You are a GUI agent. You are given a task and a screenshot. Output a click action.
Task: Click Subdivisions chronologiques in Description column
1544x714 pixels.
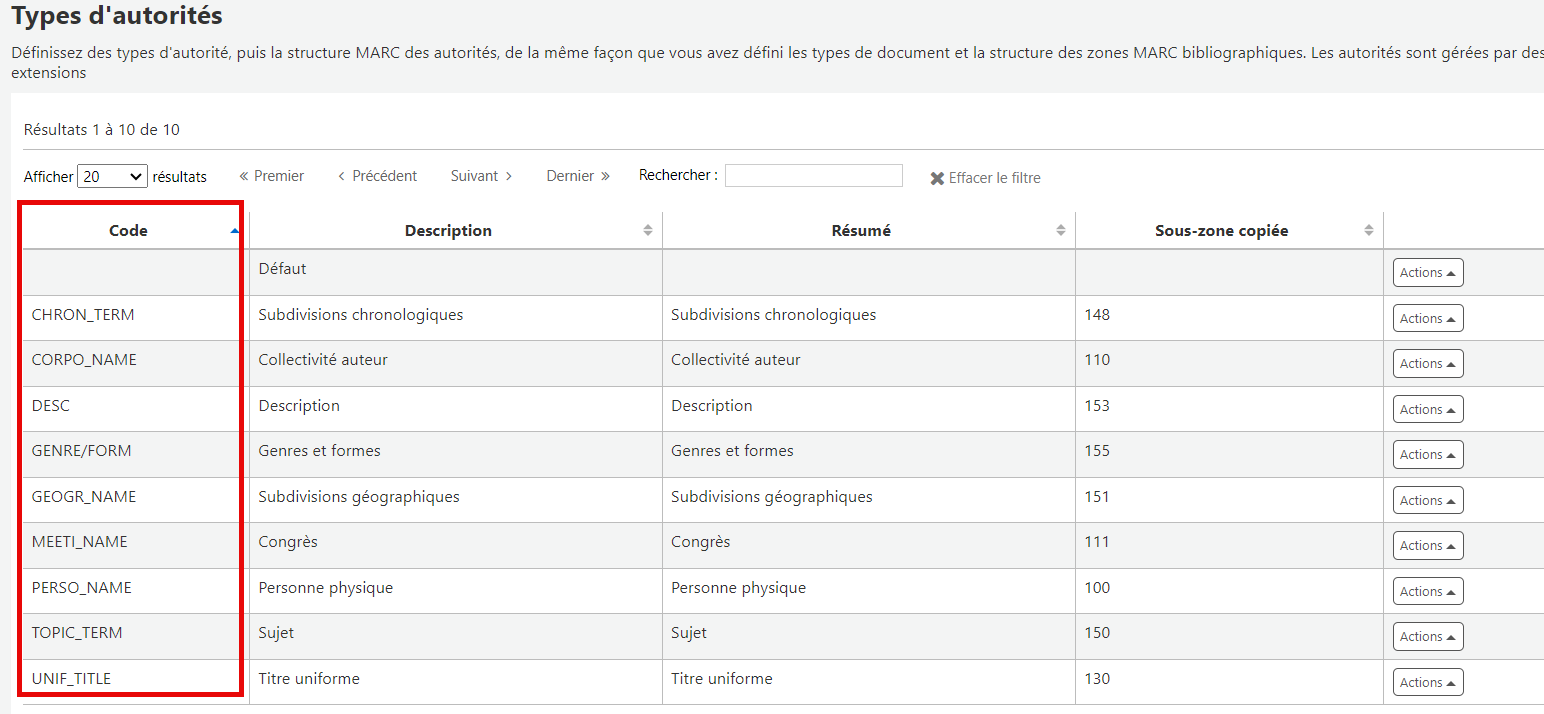point(361,315)
